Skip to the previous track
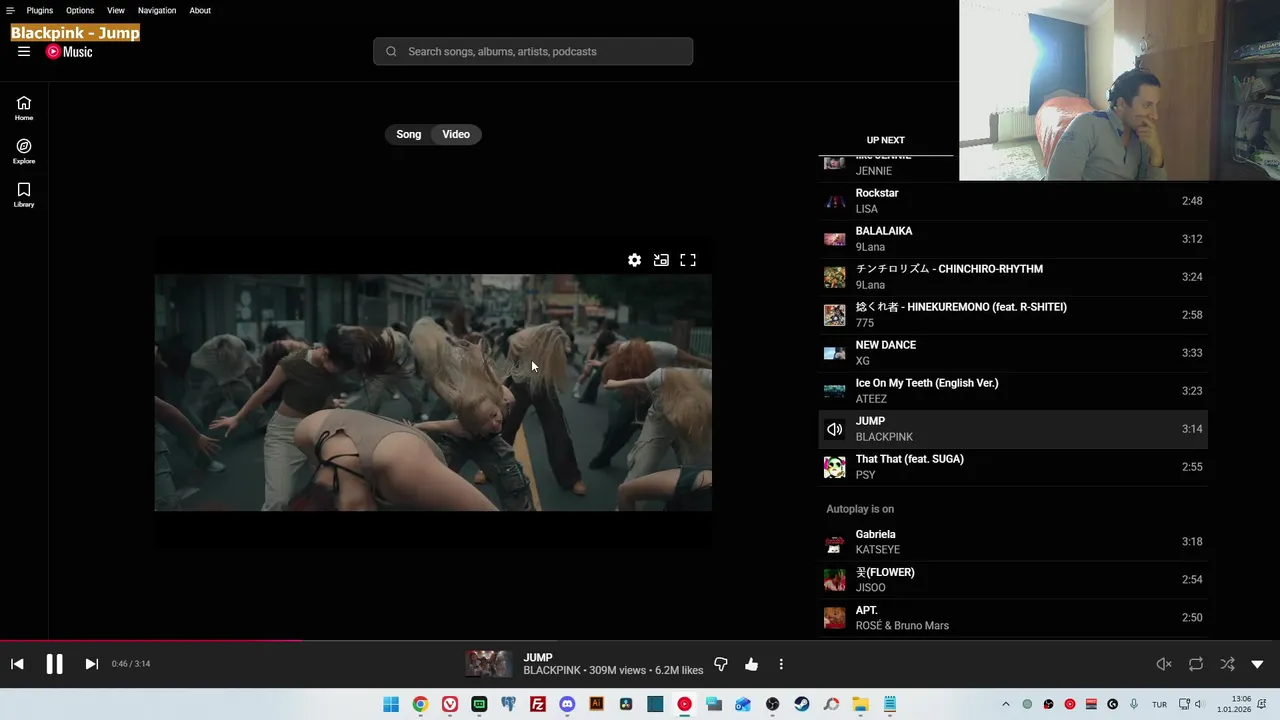This screenshot has width=1280, height=720. (x=17, y=664)
